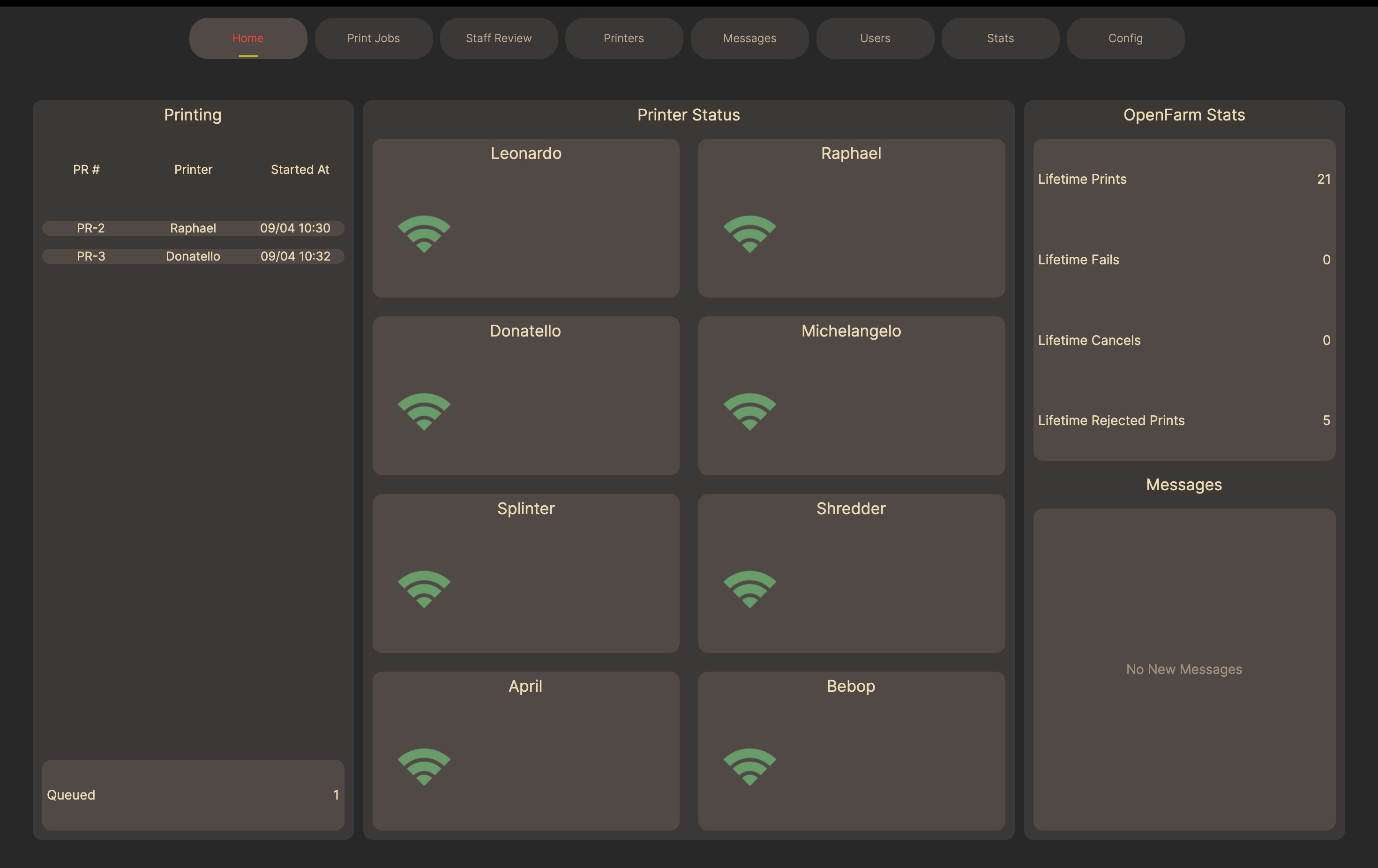Click the Lifetime Rejected Prints stat row

[x=1183, y=420]
